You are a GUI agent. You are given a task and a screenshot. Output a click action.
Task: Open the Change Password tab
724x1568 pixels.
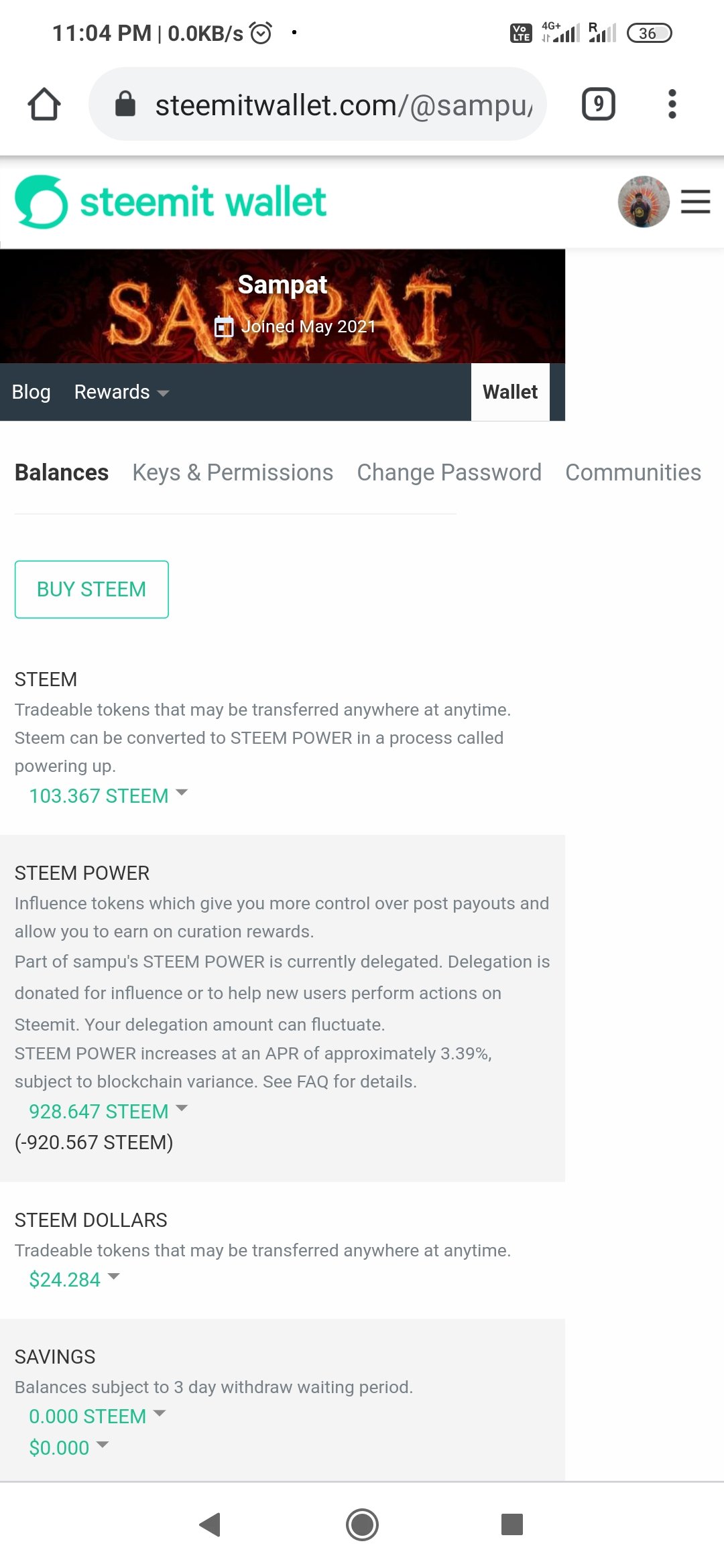(448, 472)
